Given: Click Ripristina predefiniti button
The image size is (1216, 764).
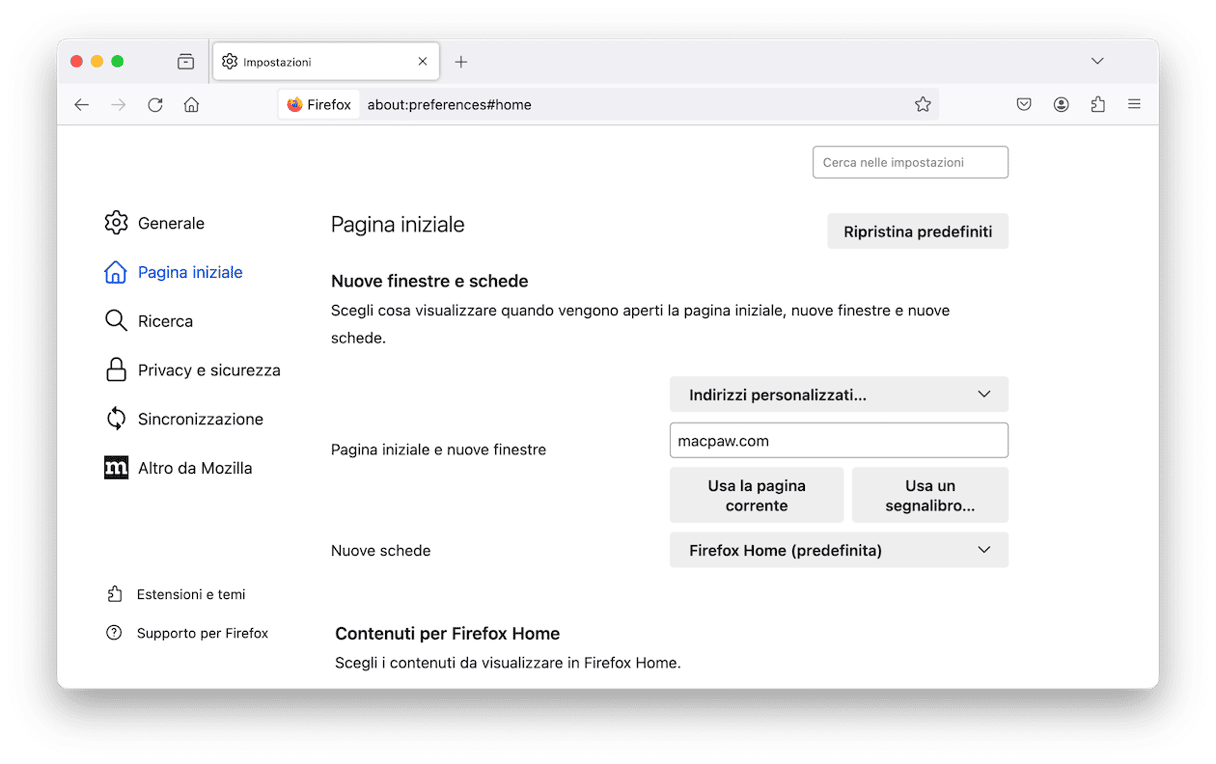Looking at the screenshot, I should coord(918,232).
